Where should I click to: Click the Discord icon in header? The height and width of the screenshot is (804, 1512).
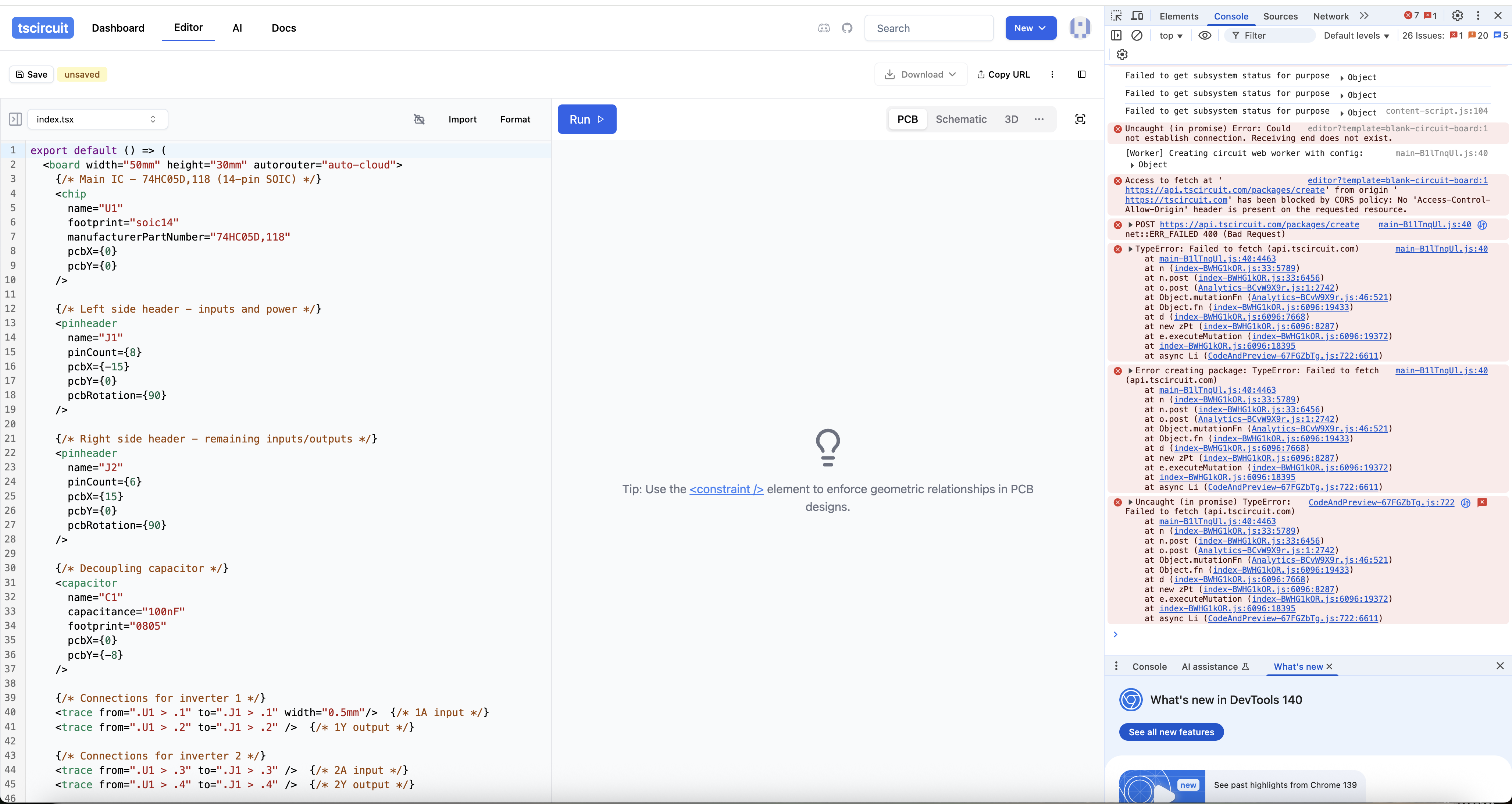tap(824, 28)
